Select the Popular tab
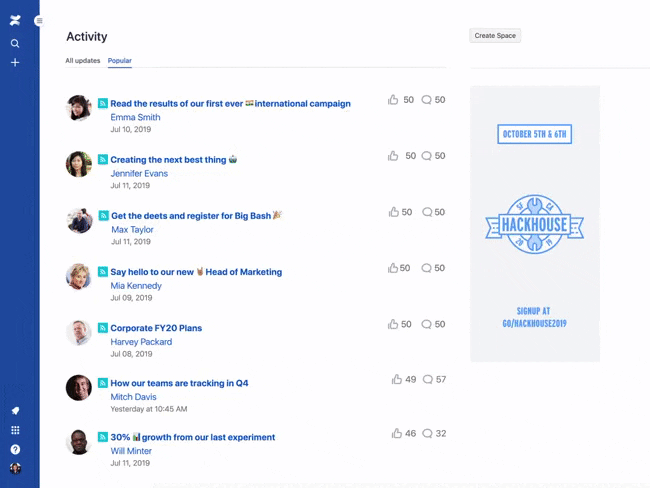 pyautogui.click(x=120, y=61)
